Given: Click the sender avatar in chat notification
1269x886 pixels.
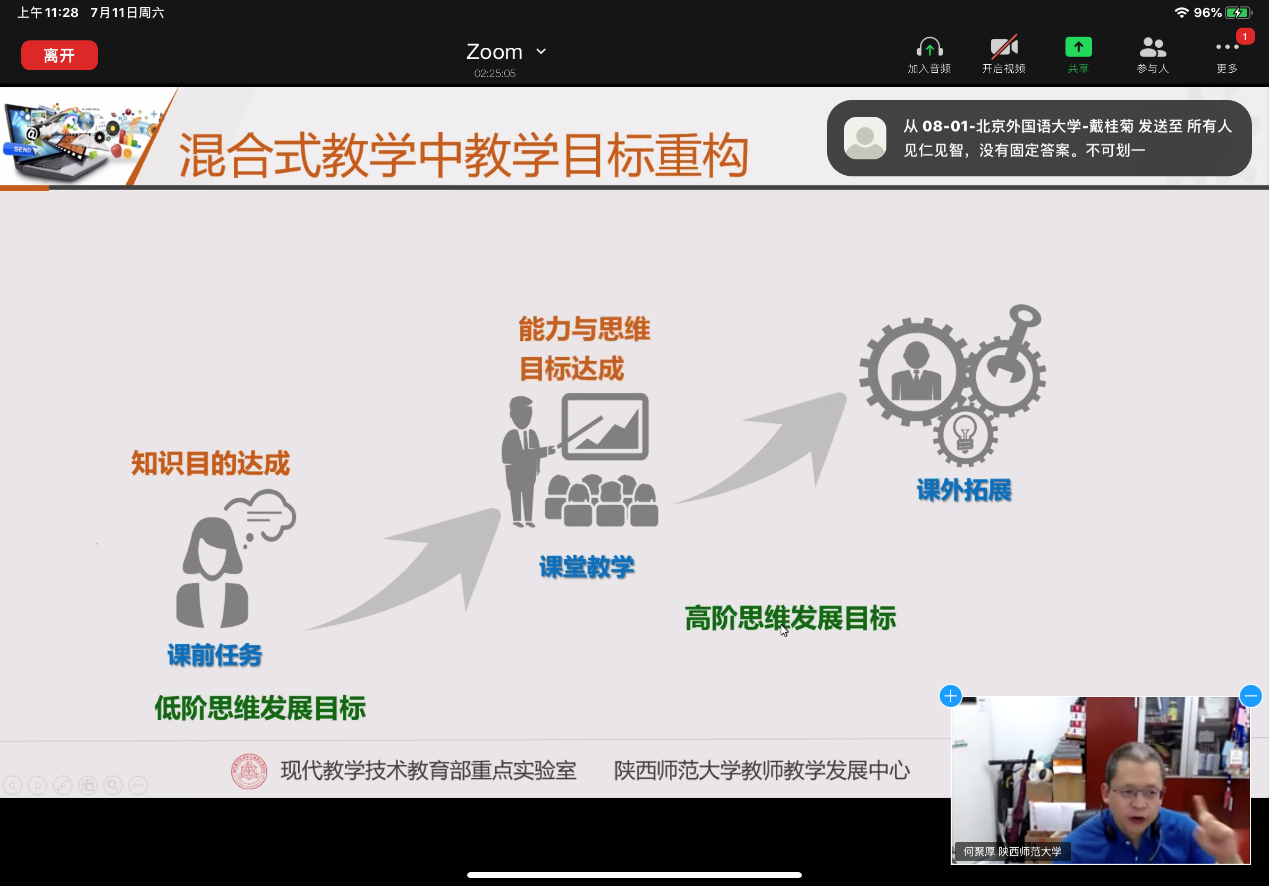Looking at the screenshot, I should tap(865, 138).
